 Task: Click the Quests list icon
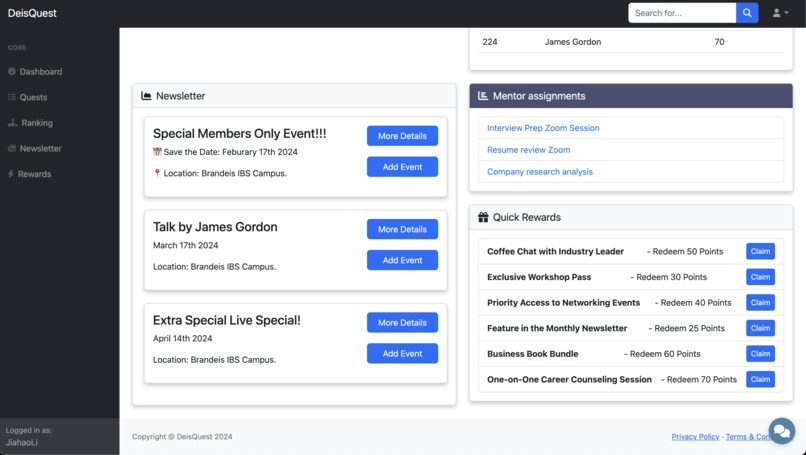[x=12, y=97]
